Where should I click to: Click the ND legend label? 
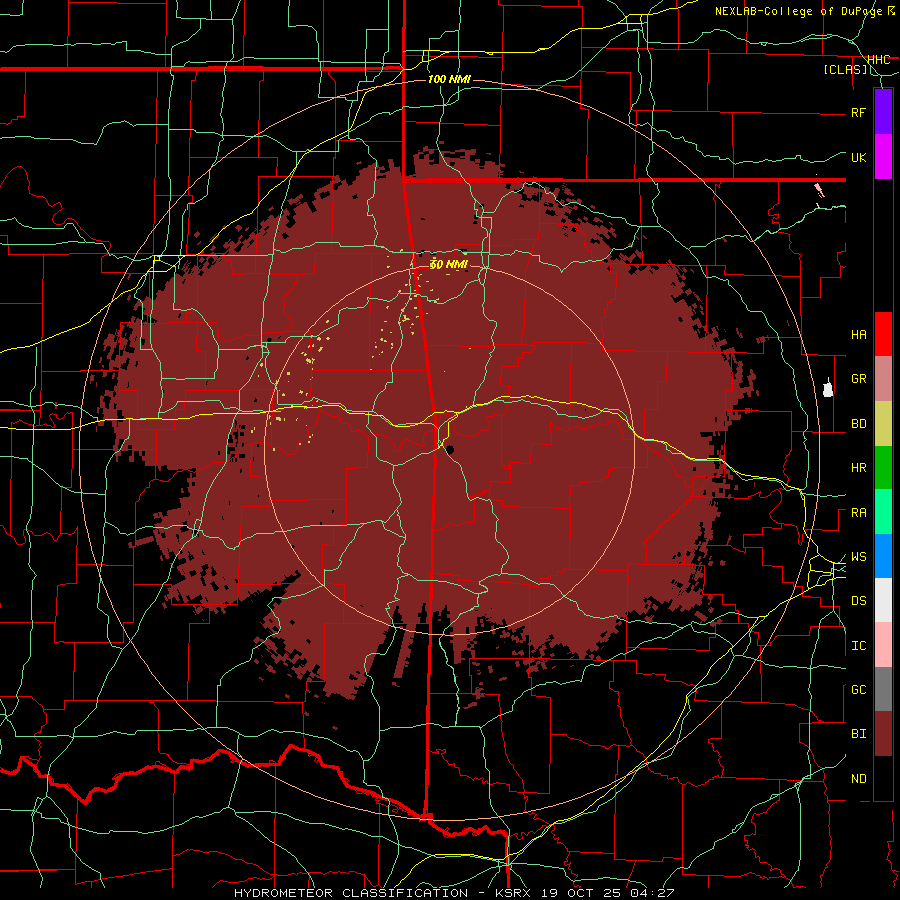point(858,779)
